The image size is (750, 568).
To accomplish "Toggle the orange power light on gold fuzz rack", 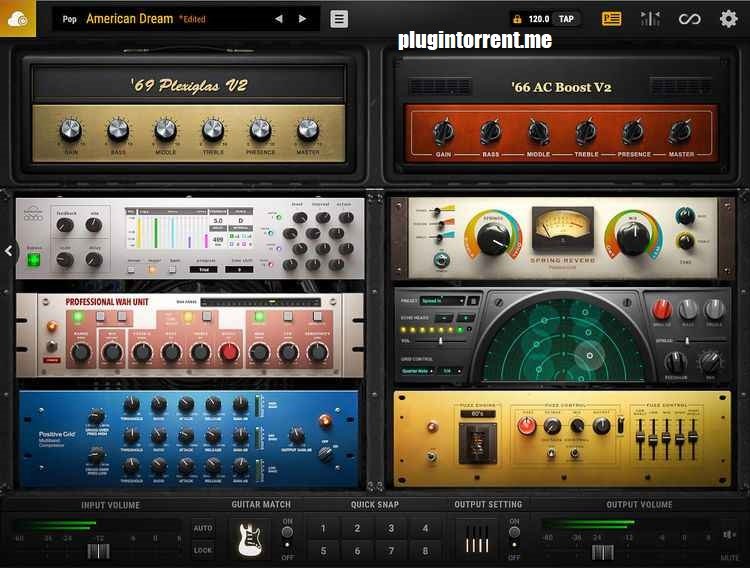I will coord(432,426).
